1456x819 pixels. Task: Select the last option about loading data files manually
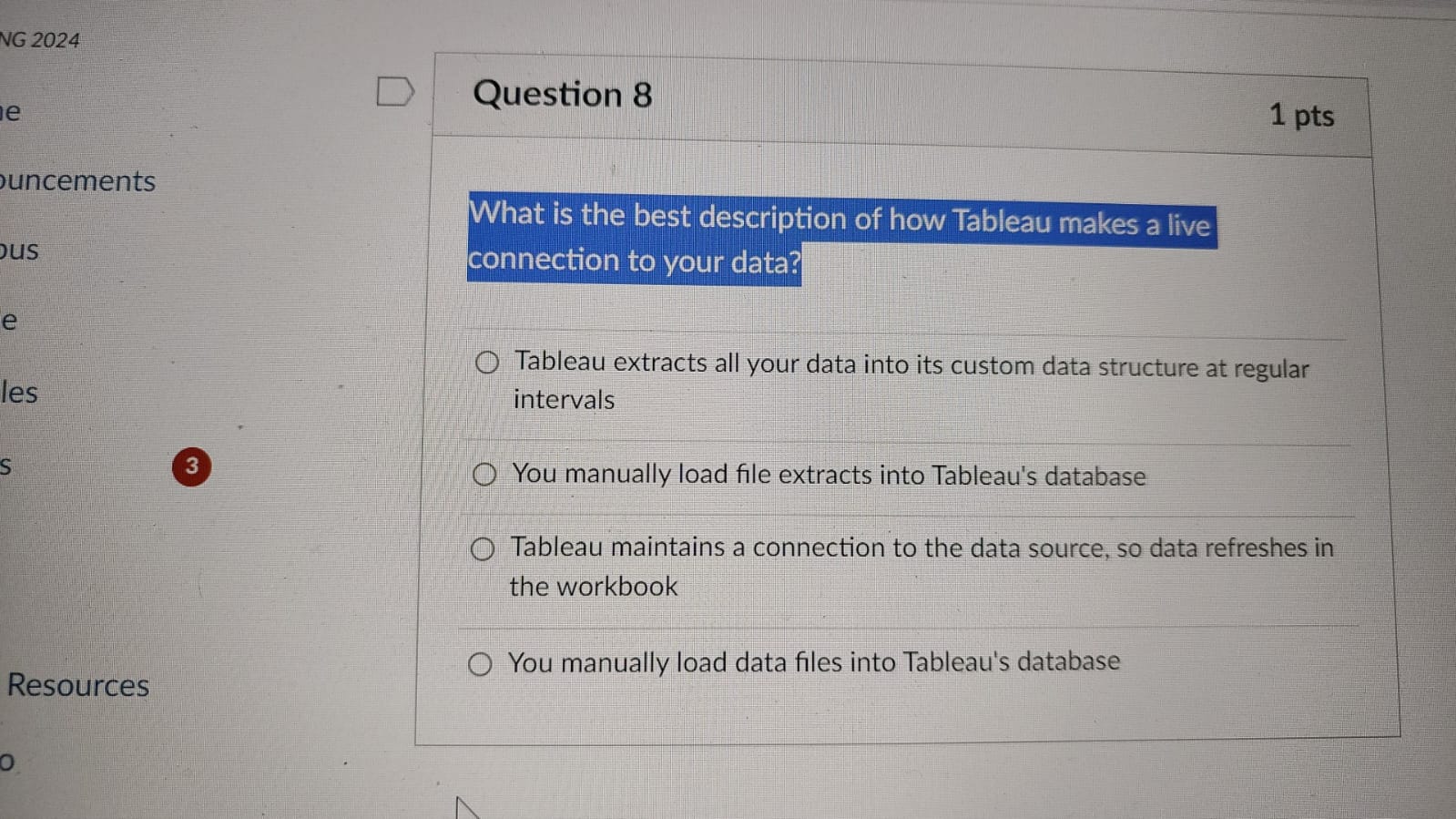click(481, 664)
